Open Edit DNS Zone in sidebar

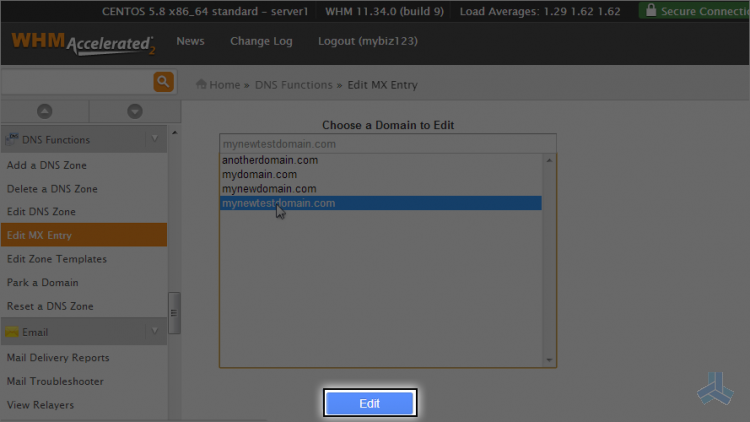[x=41, y=212]
